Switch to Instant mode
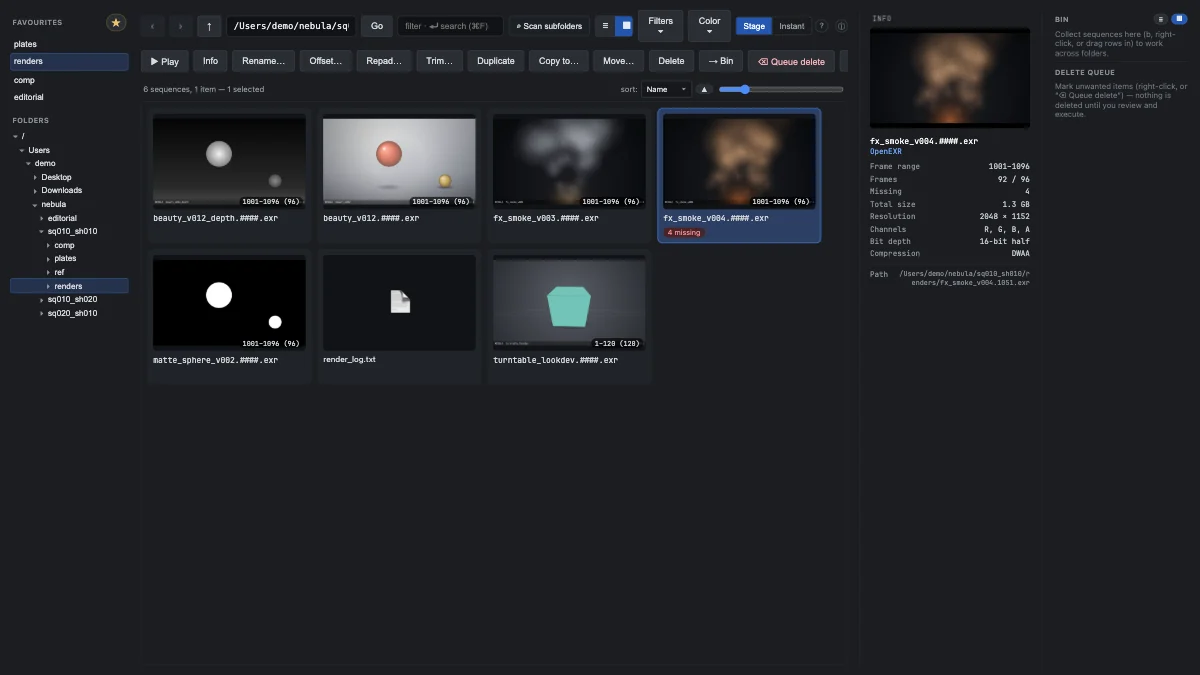The height and width of the screenshot is (675, 1200). 791,26
